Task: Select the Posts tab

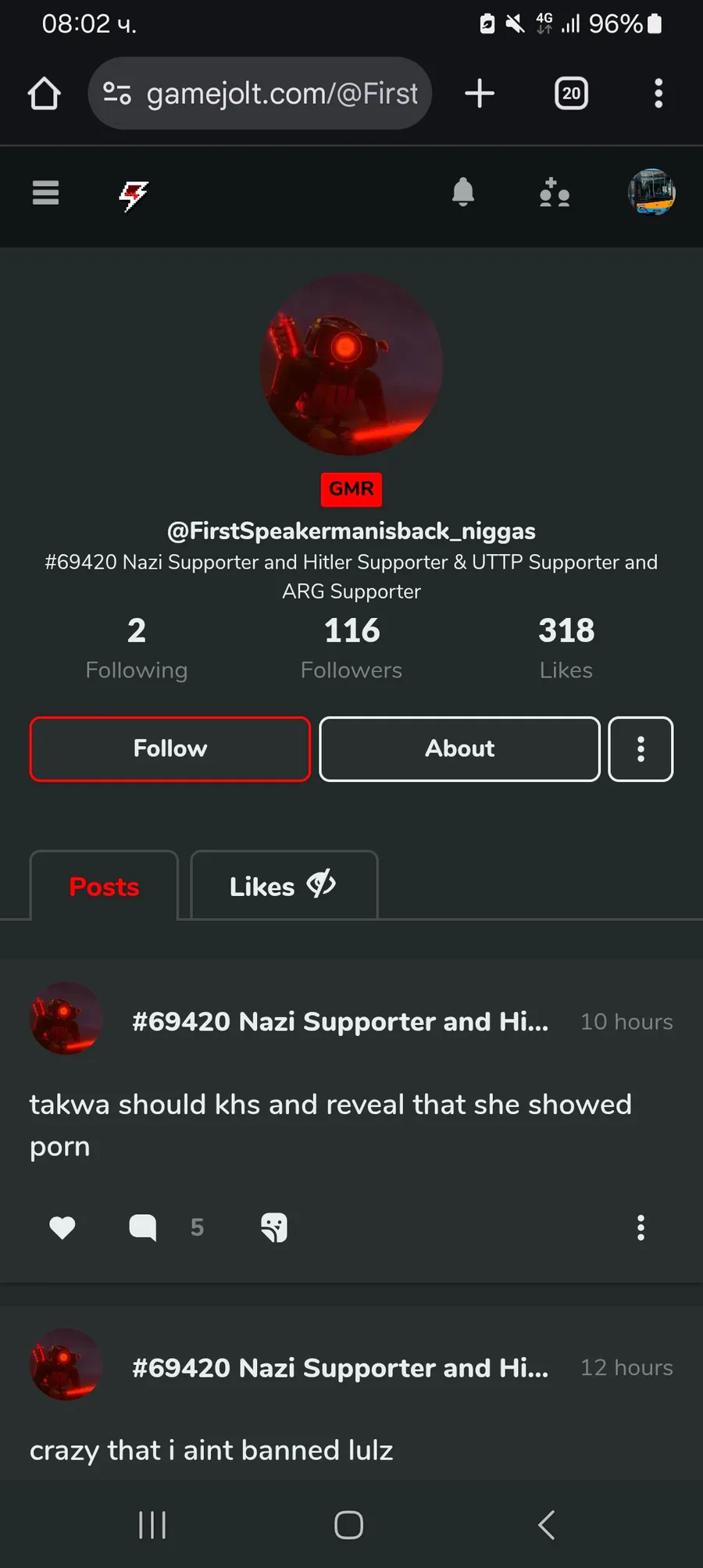Action: click(104, 886)
